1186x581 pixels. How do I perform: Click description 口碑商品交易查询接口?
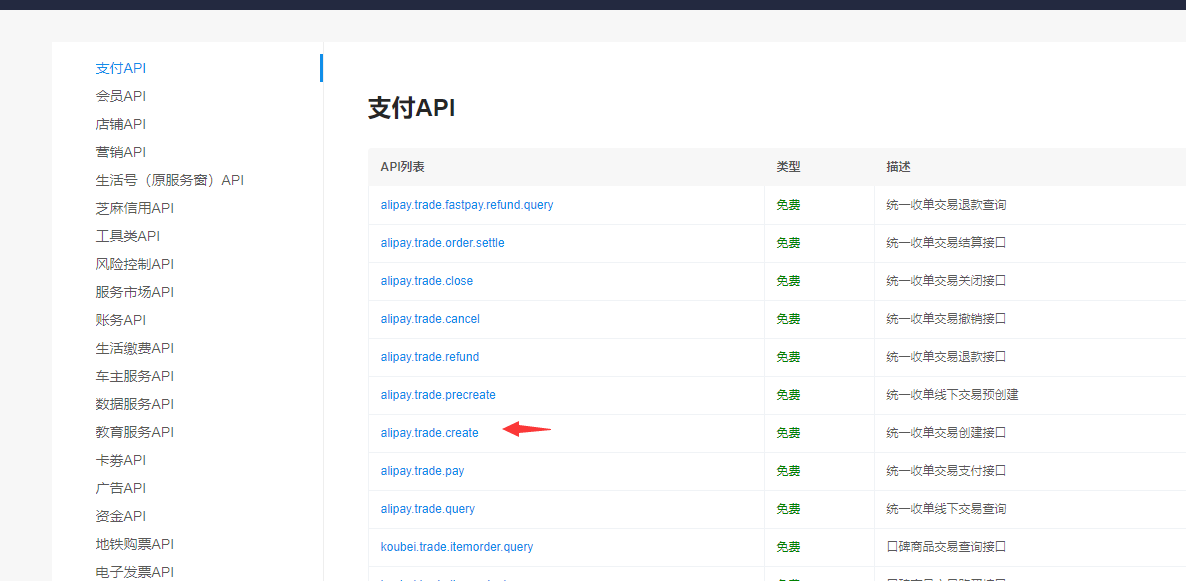(x=946, y=546)
